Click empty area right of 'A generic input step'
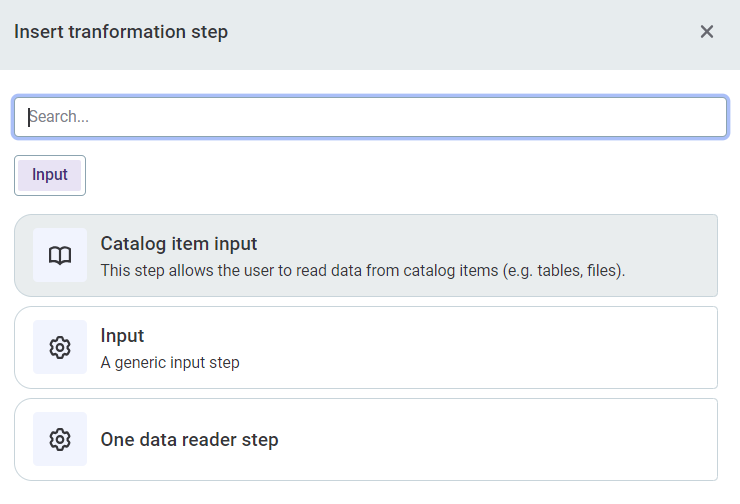740x504 pixels. (480, 362)
